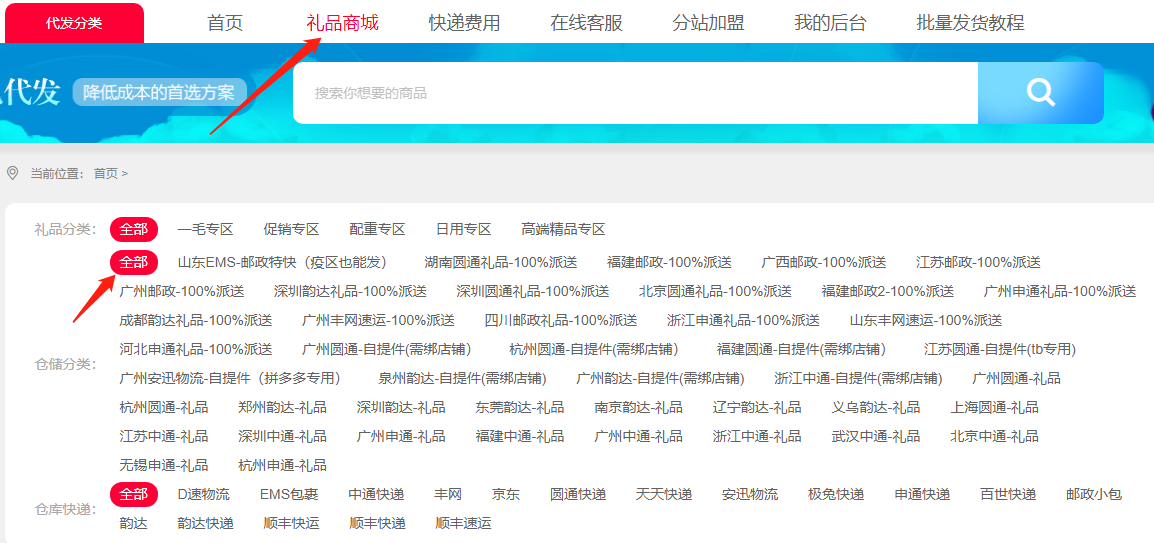Choose 杭州圆通-礼品 warehouse
The image size is (1154, 543).
[163, 407]
